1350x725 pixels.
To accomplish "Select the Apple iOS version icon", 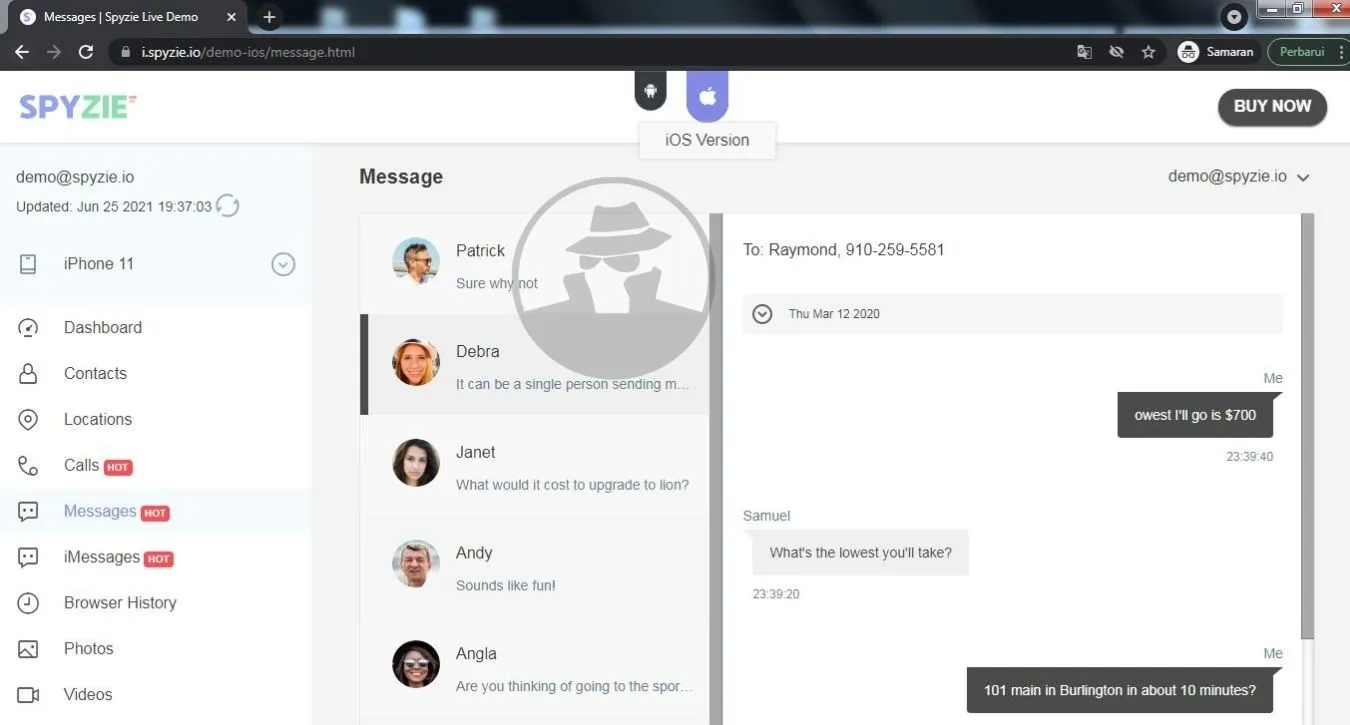I will click(x=707, y=96).
